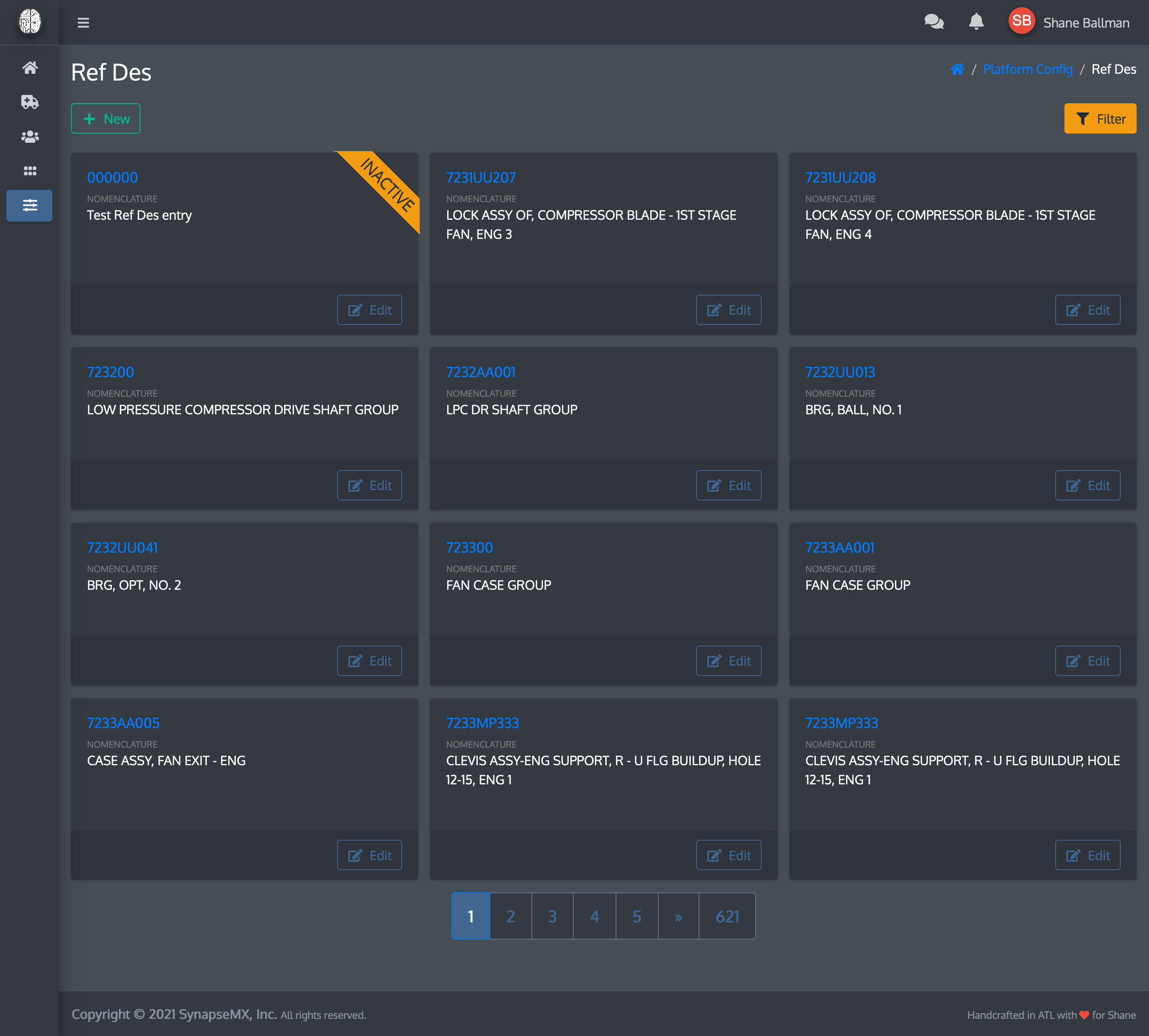The image size is (1149, 1036).
Task: Open the grid apps sidebar icon
Action: click(x=30, y=171)
